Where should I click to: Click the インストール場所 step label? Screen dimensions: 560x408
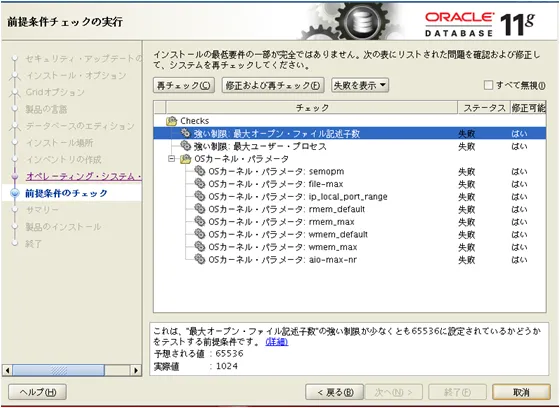click(x=59, y=143)
